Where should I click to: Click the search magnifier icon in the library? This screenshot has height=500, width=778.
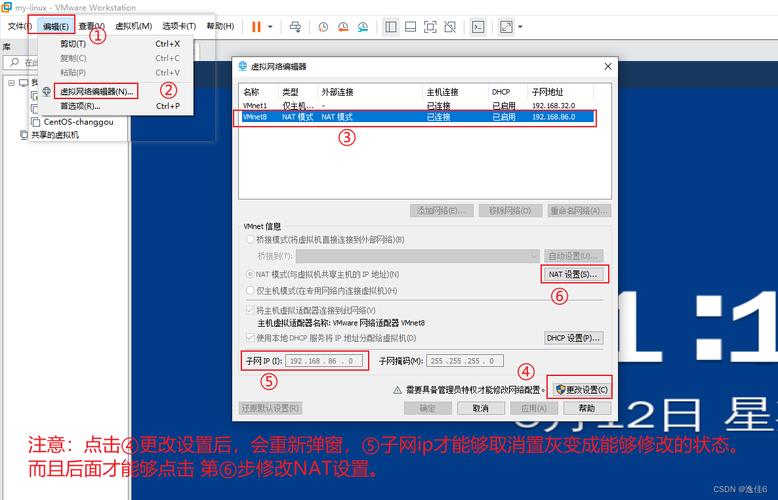click(x=14, y=62)
